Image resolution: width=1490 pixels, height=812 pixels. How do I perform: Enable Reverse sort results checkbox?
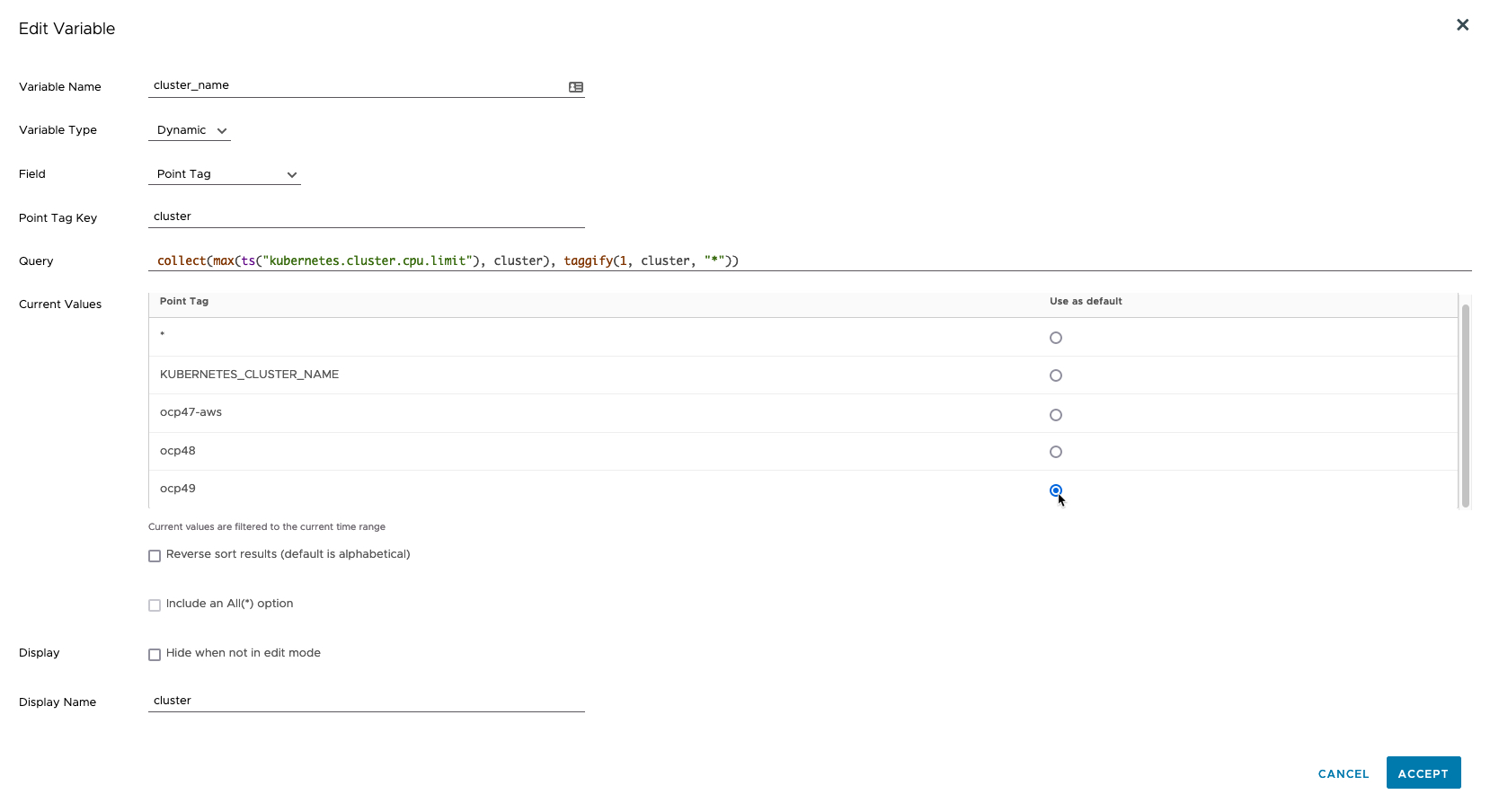155,556
